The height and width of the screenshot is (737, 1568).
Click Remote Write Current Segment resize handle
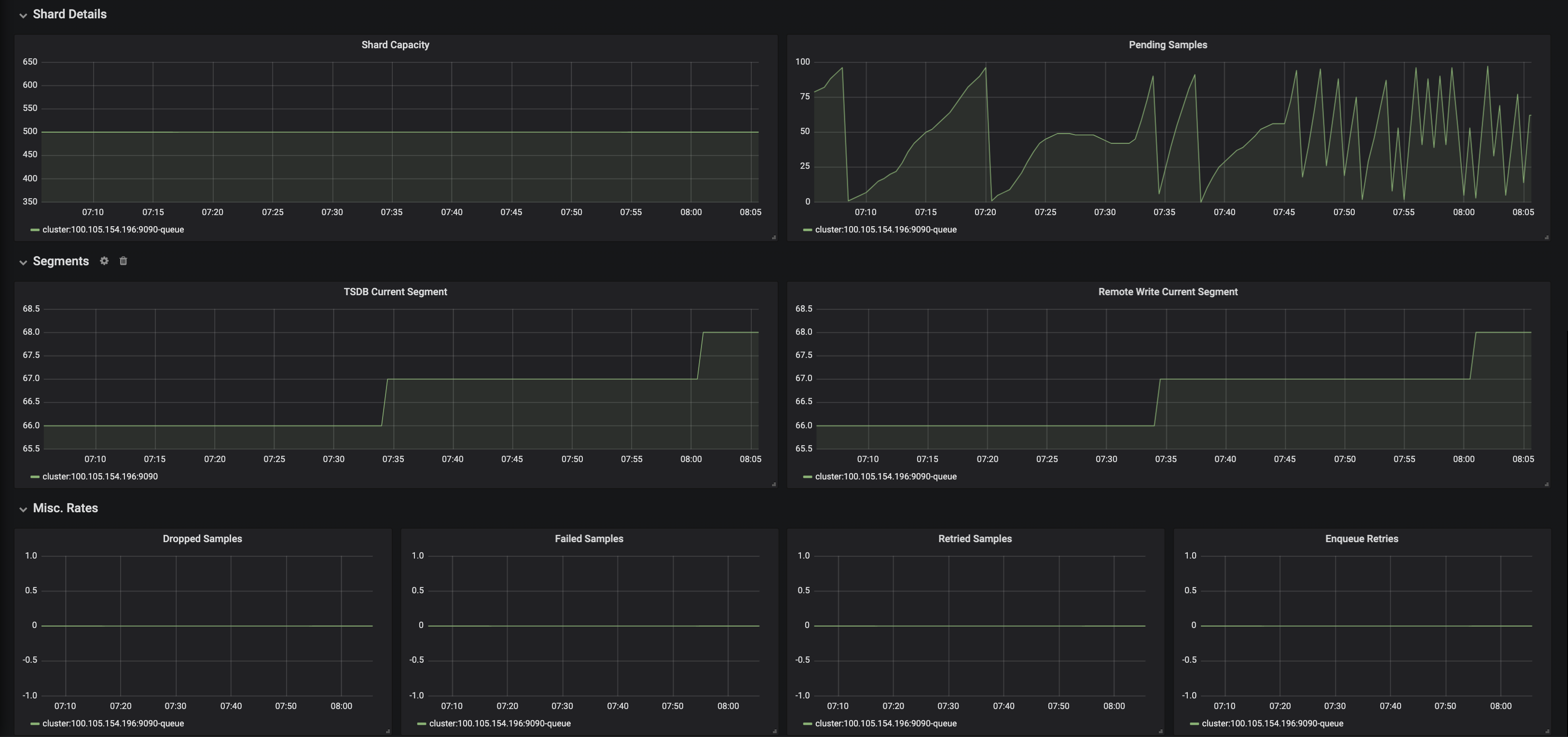click(x=1547, y=484)
